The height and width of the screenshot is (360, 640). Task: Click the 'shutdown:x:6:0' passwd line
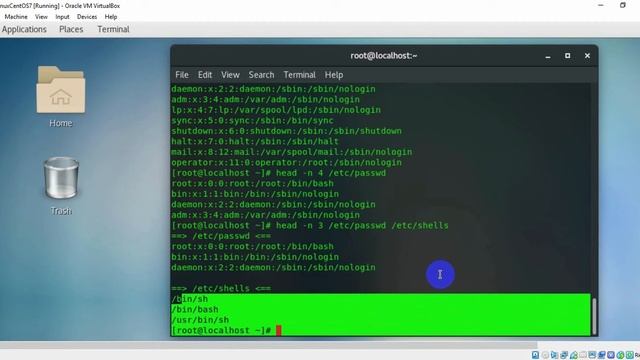[x=286, y=131]
